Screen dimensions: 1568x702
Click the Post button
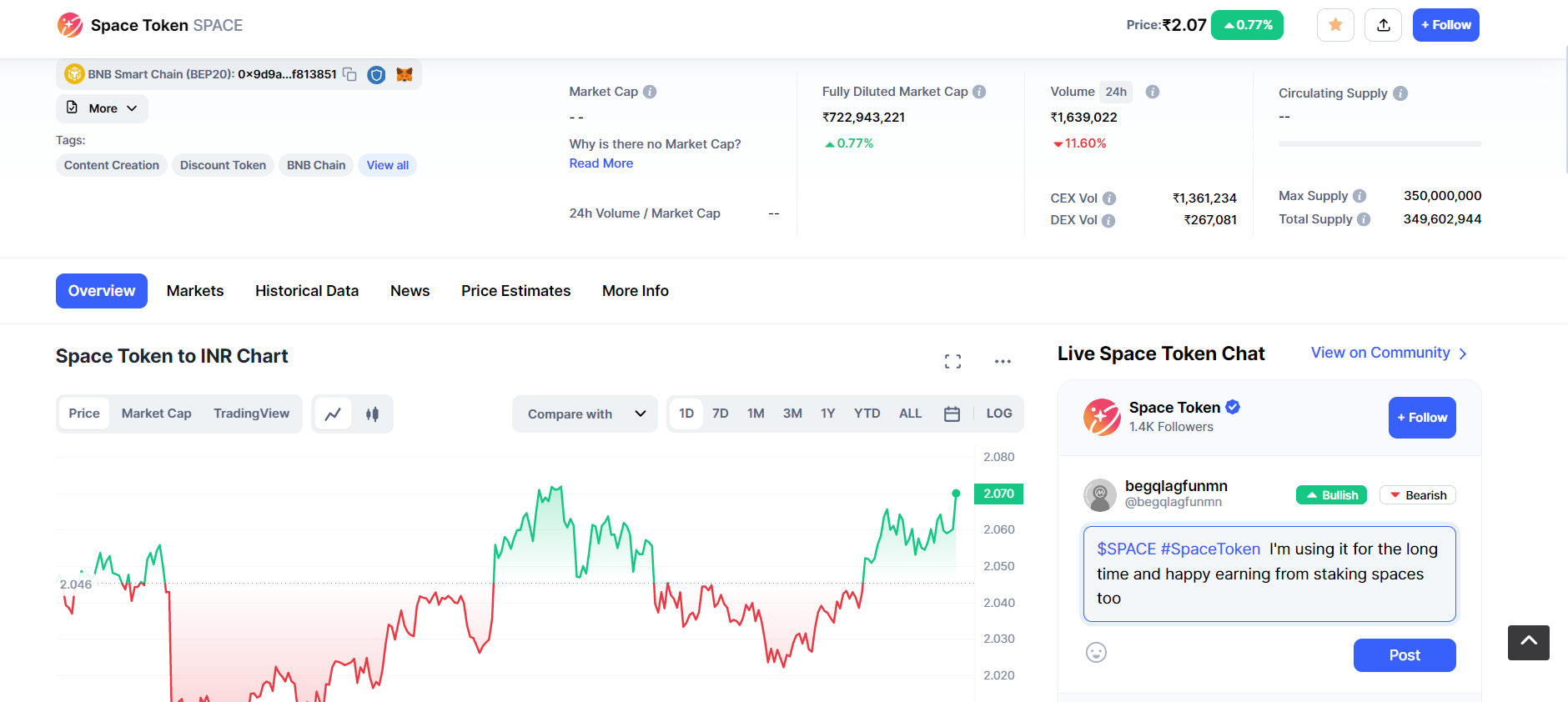coord(1405,655)
